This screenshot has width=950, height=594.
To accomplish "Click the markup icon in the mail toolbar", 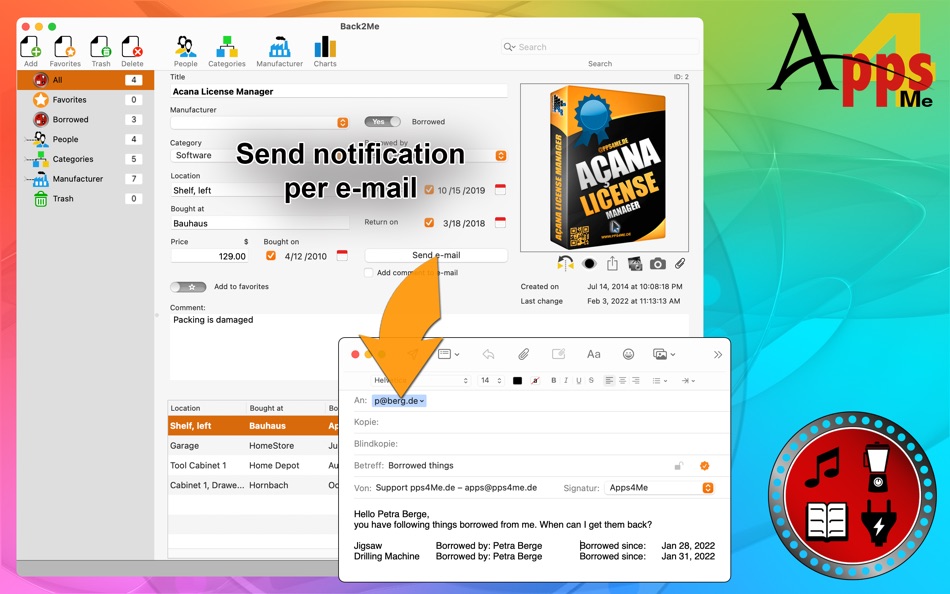I will pos(559,355).
